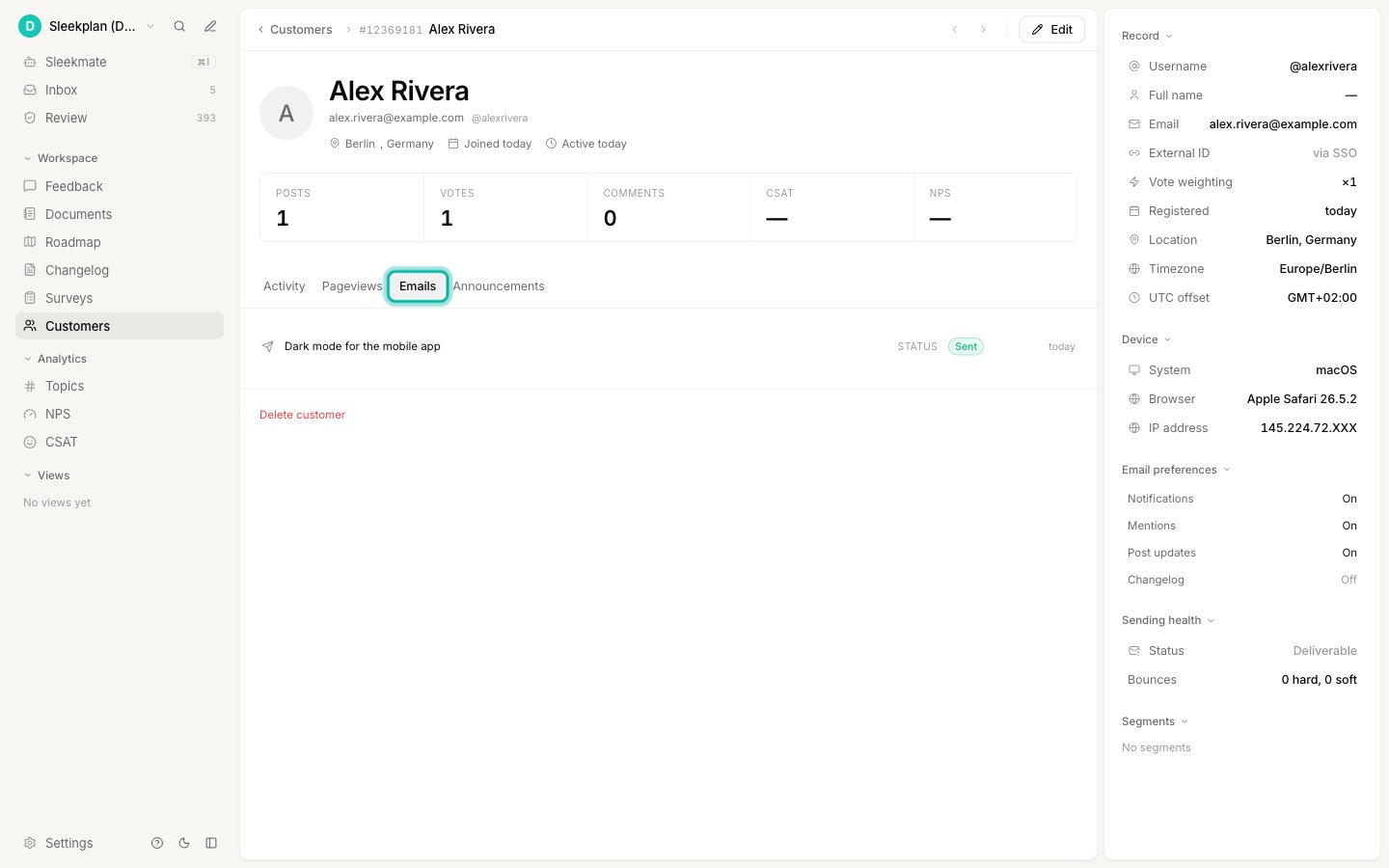Click the Browser globe icon
The height and width of the screenshot is (868, 1389).
(1134, 399)
